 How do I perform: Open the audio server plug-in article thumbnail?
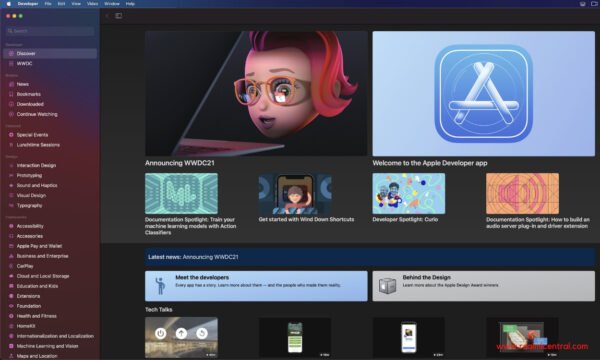click(522, 194)
